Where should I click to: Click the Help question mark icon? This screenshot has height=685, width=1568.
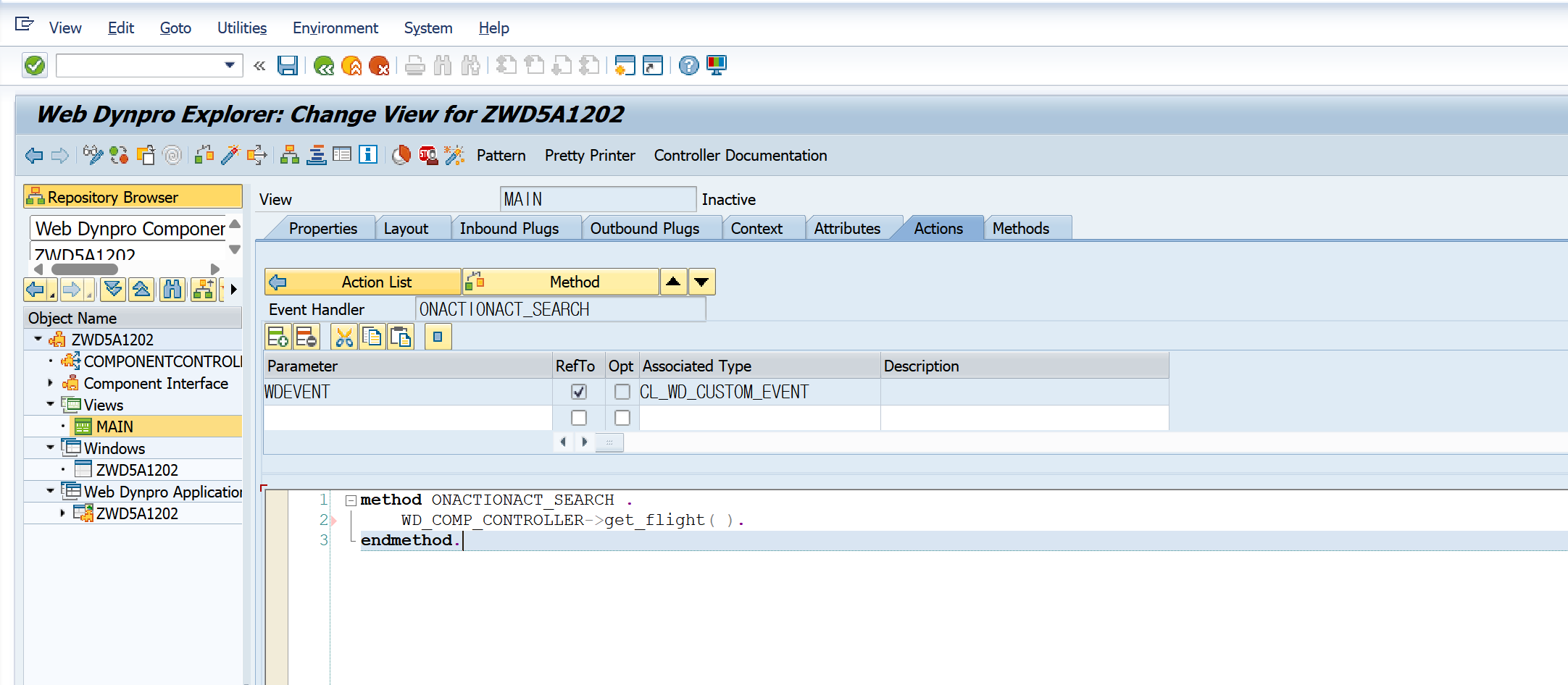pyautogui.click(x=689, y=66)
